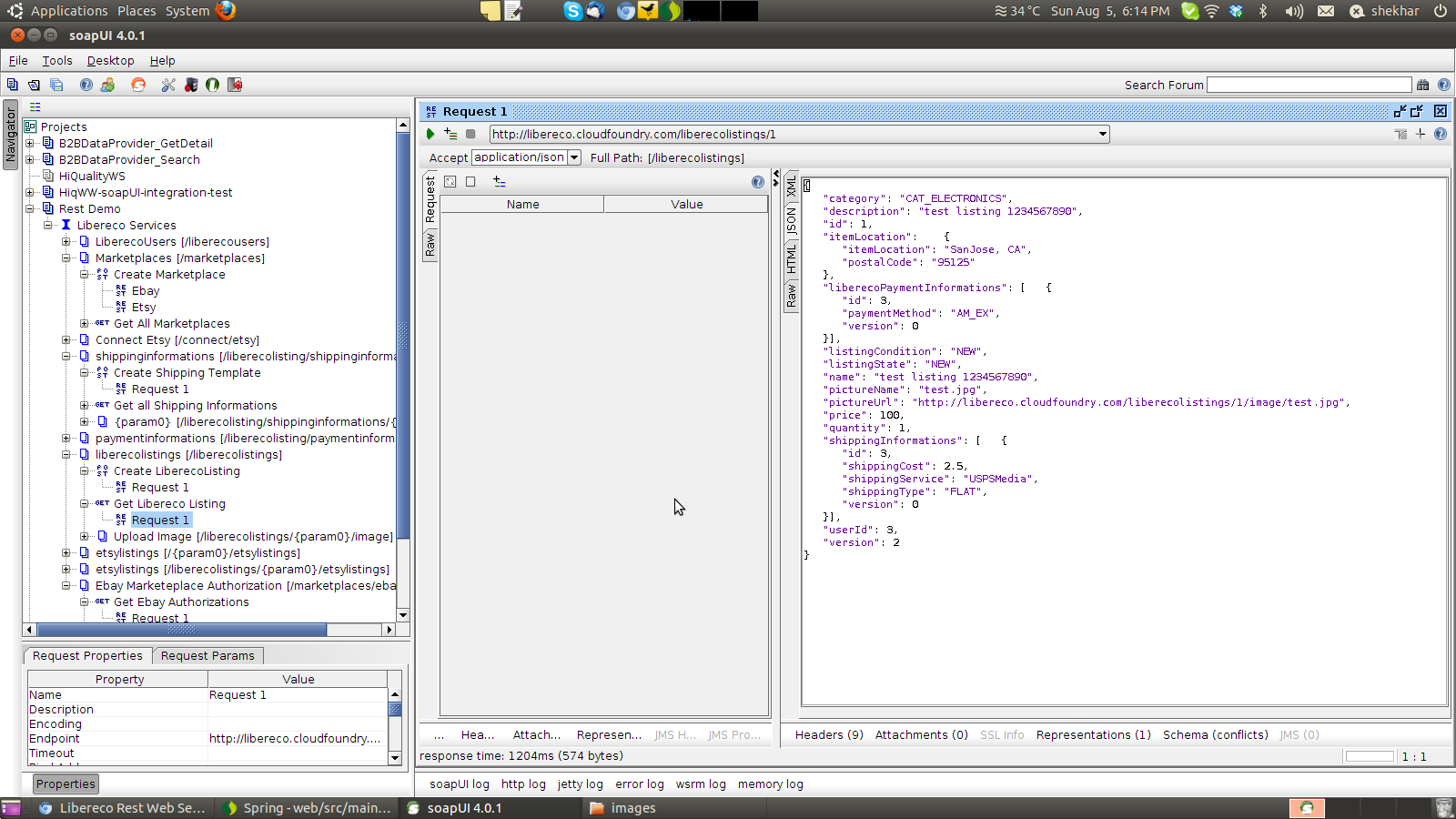Viewport: 1456px width, 819px height.
Task: Open the Tools menu
Action: pos(56,61)
